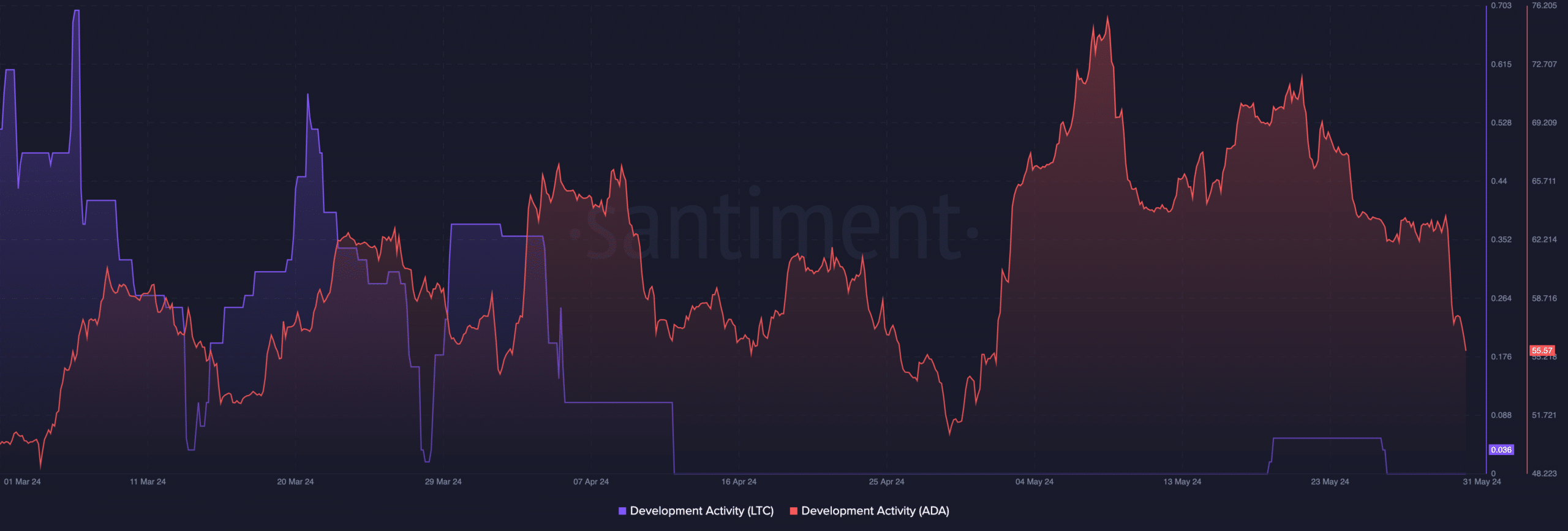The image size is (1568, 531).
Task: Click the 0.703 LTC axis value
Action: tap(1501, 6)
